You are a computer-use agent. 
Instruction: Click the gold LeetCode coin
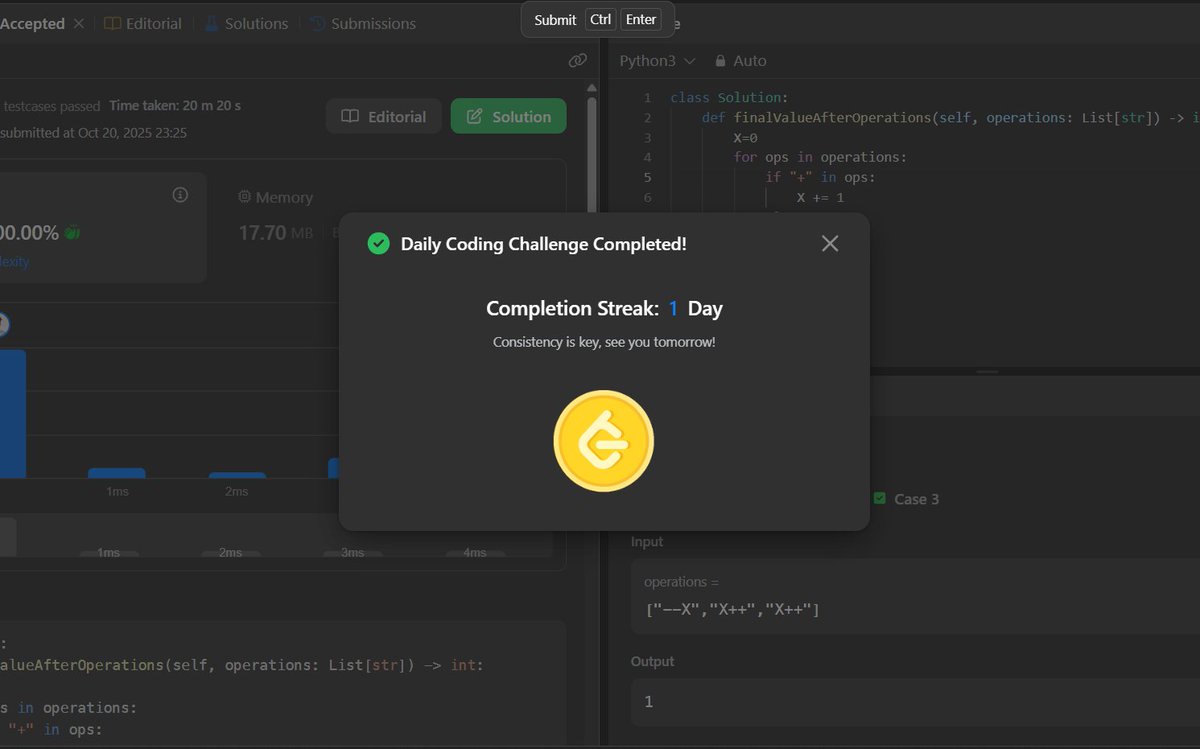pos(604,441)
